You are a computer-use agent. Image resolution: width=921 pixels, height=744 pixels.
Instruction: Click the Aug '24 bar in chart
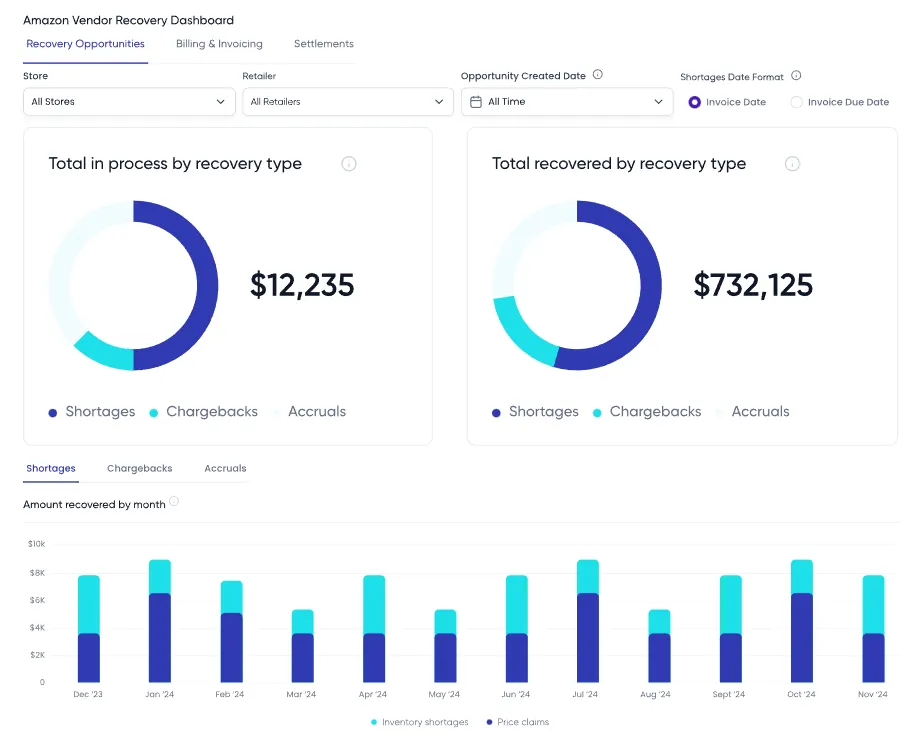coord(659,646)
